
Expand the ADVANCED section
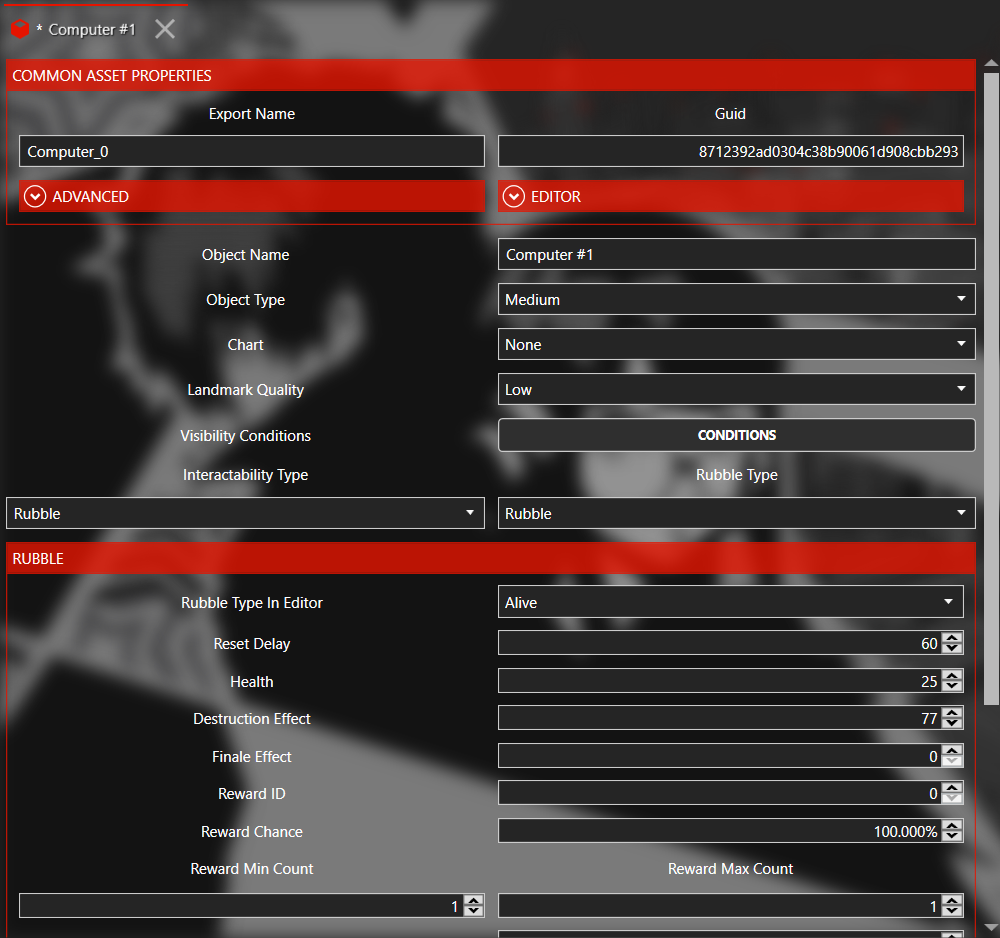(x=36, y=197)
